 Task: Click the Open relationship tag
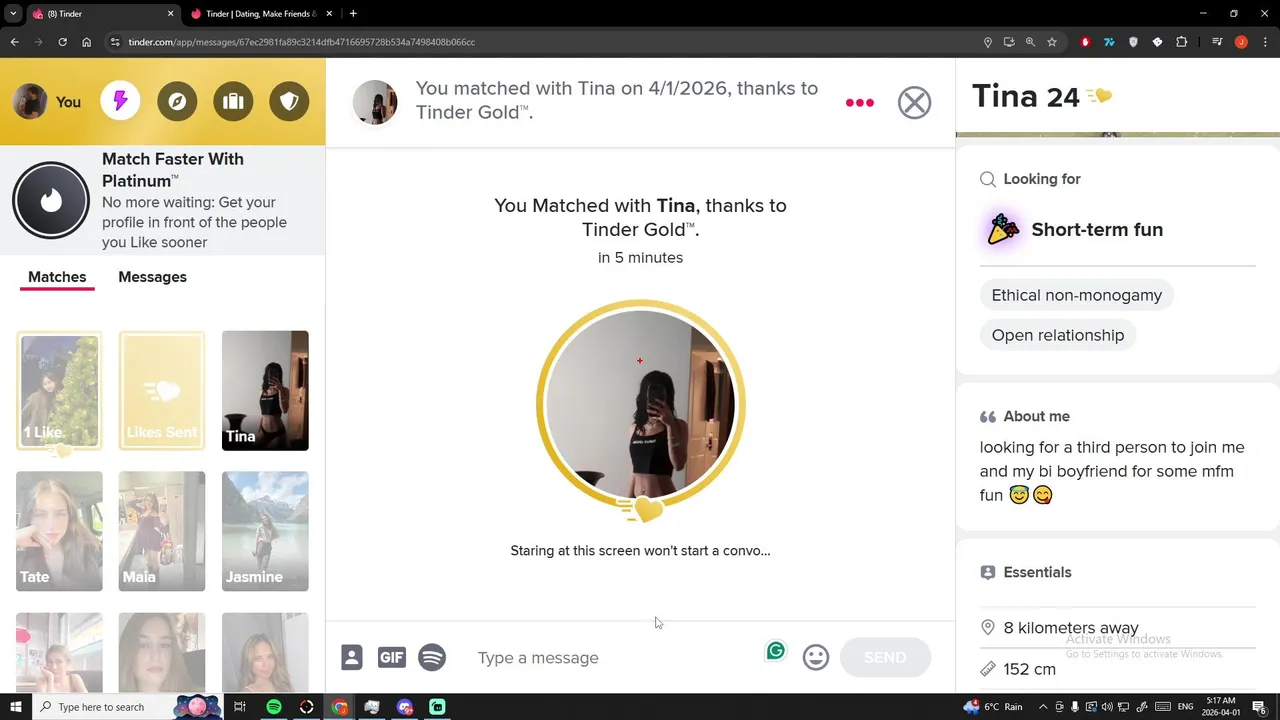click(1058, 335)
